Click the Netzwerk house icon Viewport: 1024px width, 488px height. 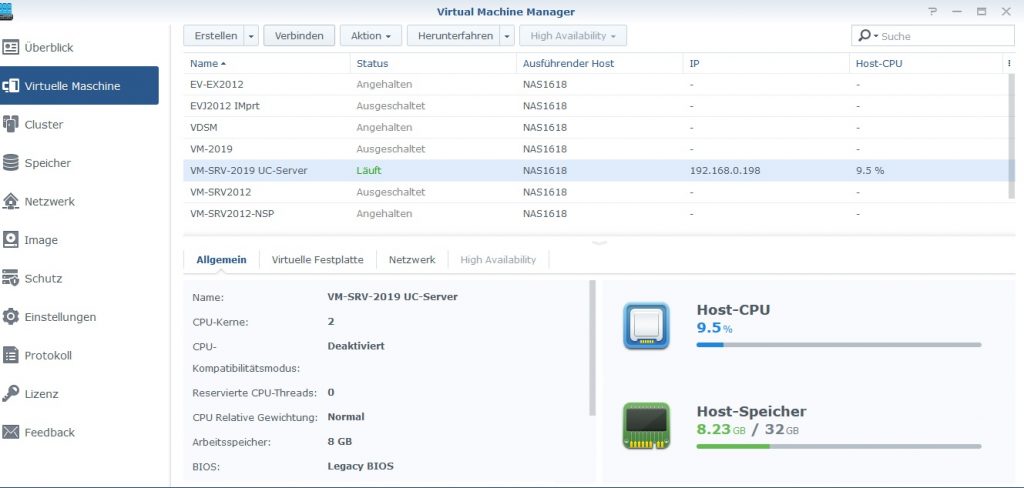point(10,201)
